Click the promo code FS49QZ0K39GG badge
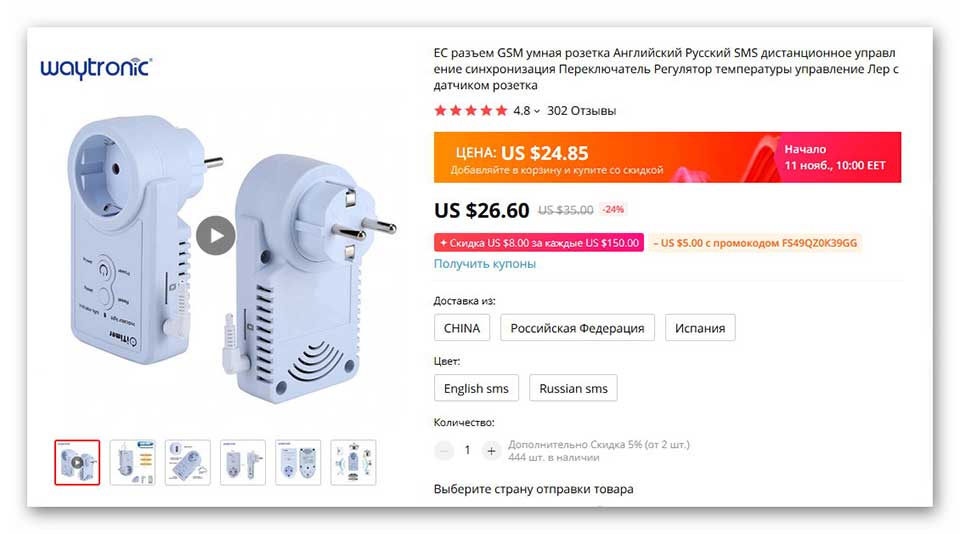Viewport: 960px width, 534px height. tap(755, 243)
